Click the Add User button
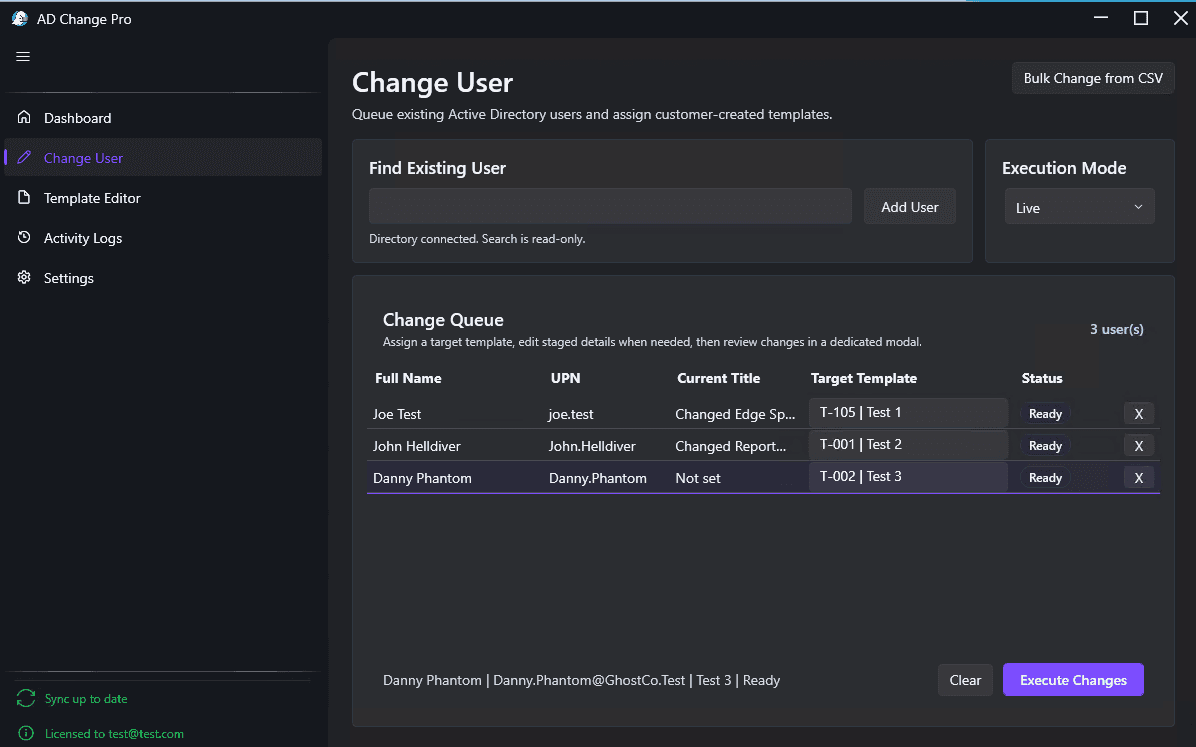 pos(909,207)
